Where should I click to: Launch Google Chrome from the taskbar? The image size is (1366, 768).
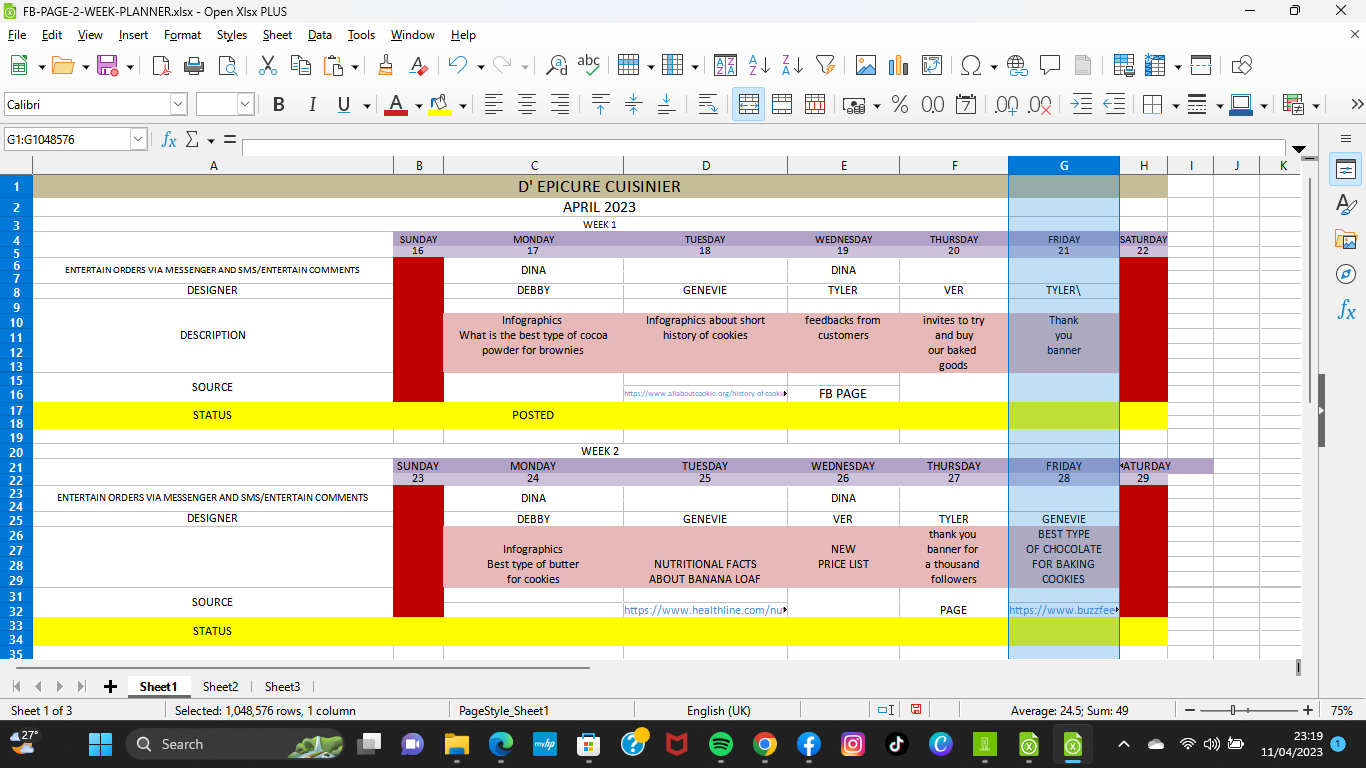tap(765, 744)
